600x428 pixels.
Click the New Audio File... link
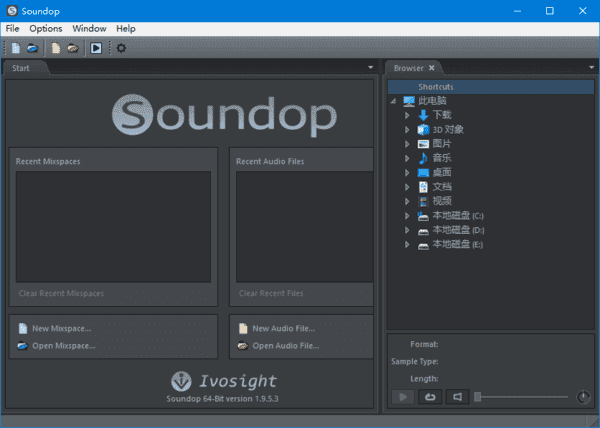[x=284, y=329]
